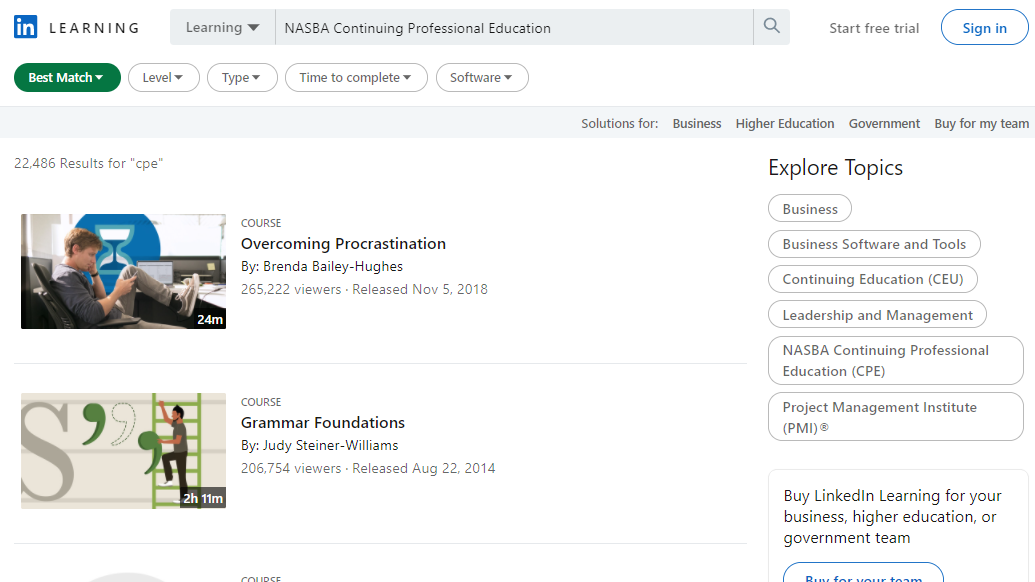Image resolution: width=1035 pixels, height=582 pixels.
Task: Open the Grammar Foundations course thumbnail
Action: point(123,451)
